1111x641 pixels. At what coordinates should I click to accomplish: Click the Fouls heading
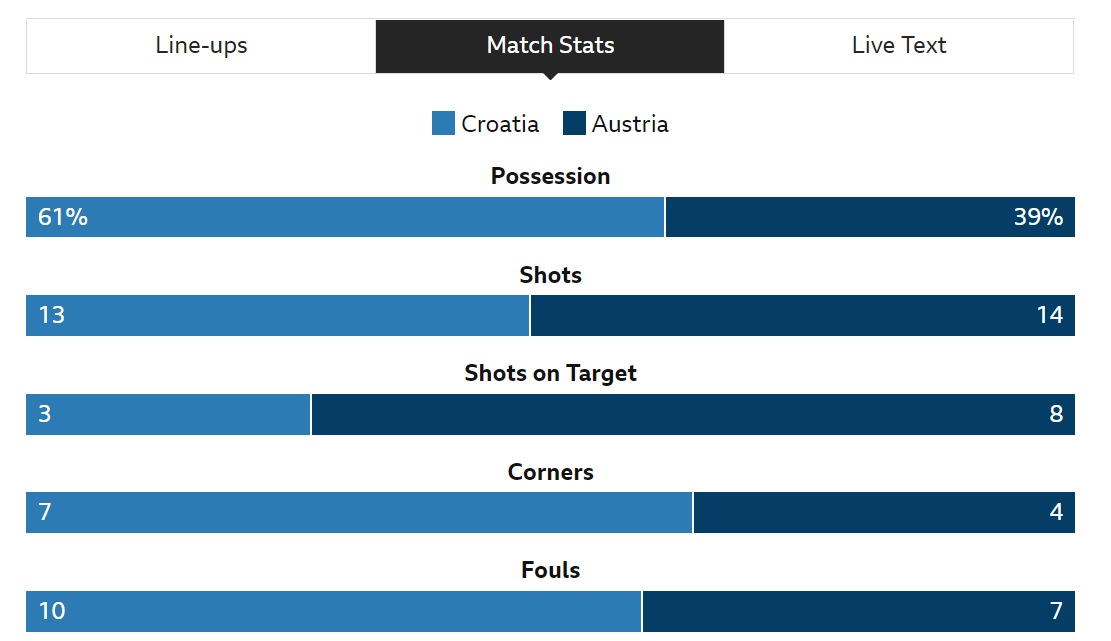tap(551, 570)
